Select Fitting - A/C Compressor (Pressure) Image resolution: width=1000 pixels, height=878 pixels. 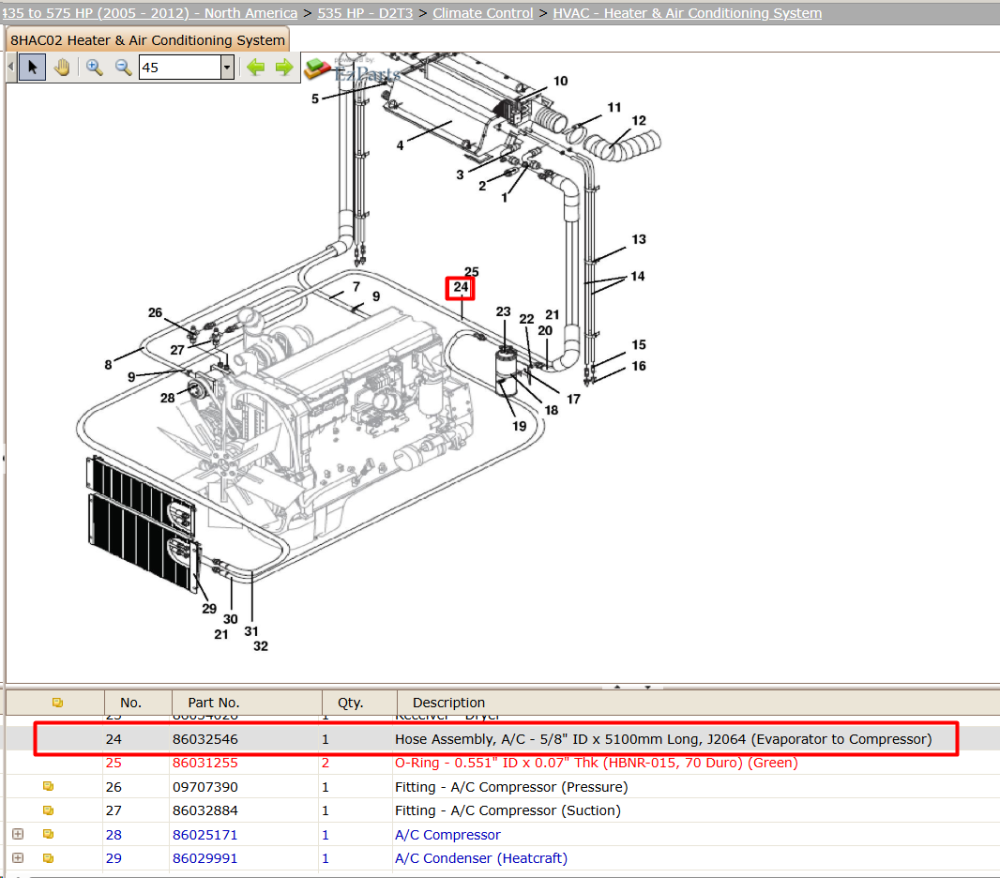tap(511, 787)
